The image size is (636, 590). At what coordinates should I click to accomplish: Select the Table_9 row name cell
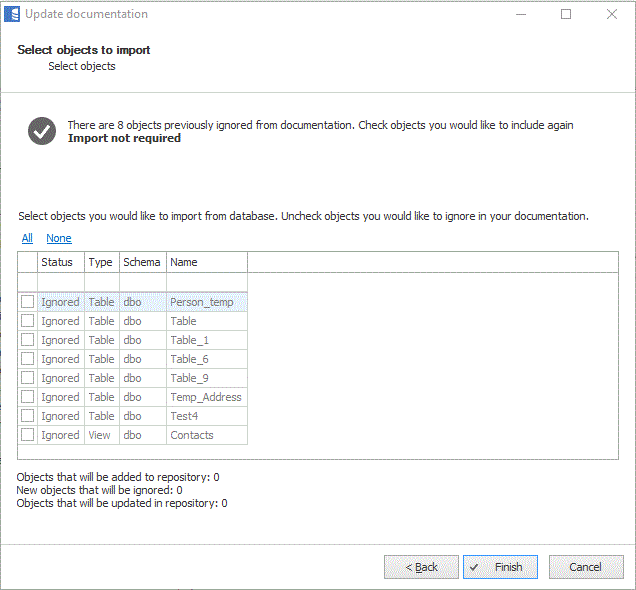point(206,378)
